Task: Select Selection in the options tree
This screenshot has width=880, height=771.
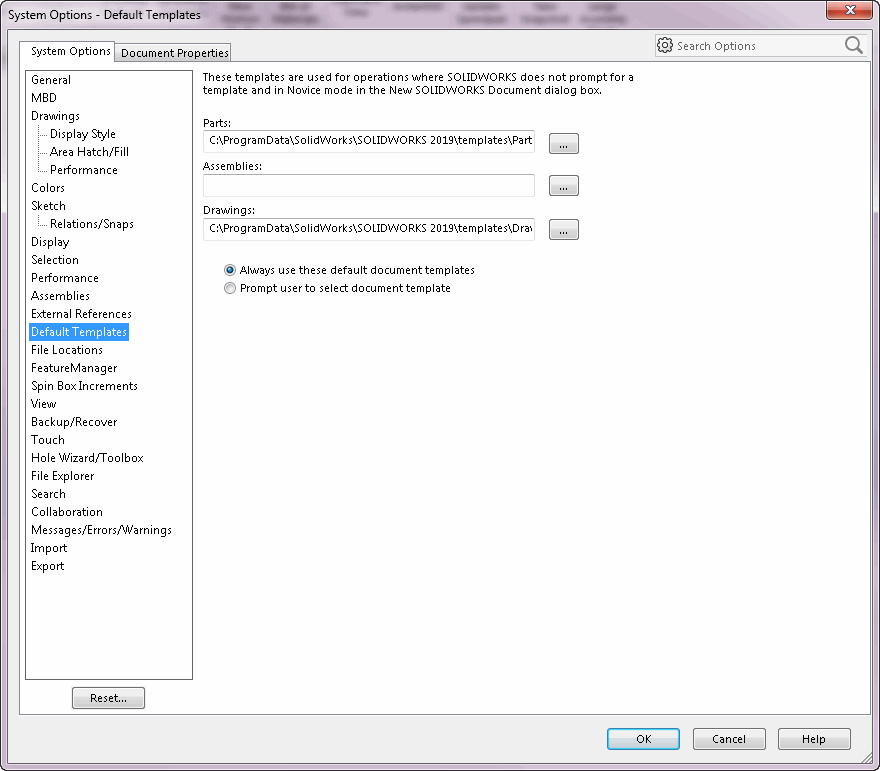Action: pyautogui.click(x=54, y=260)
